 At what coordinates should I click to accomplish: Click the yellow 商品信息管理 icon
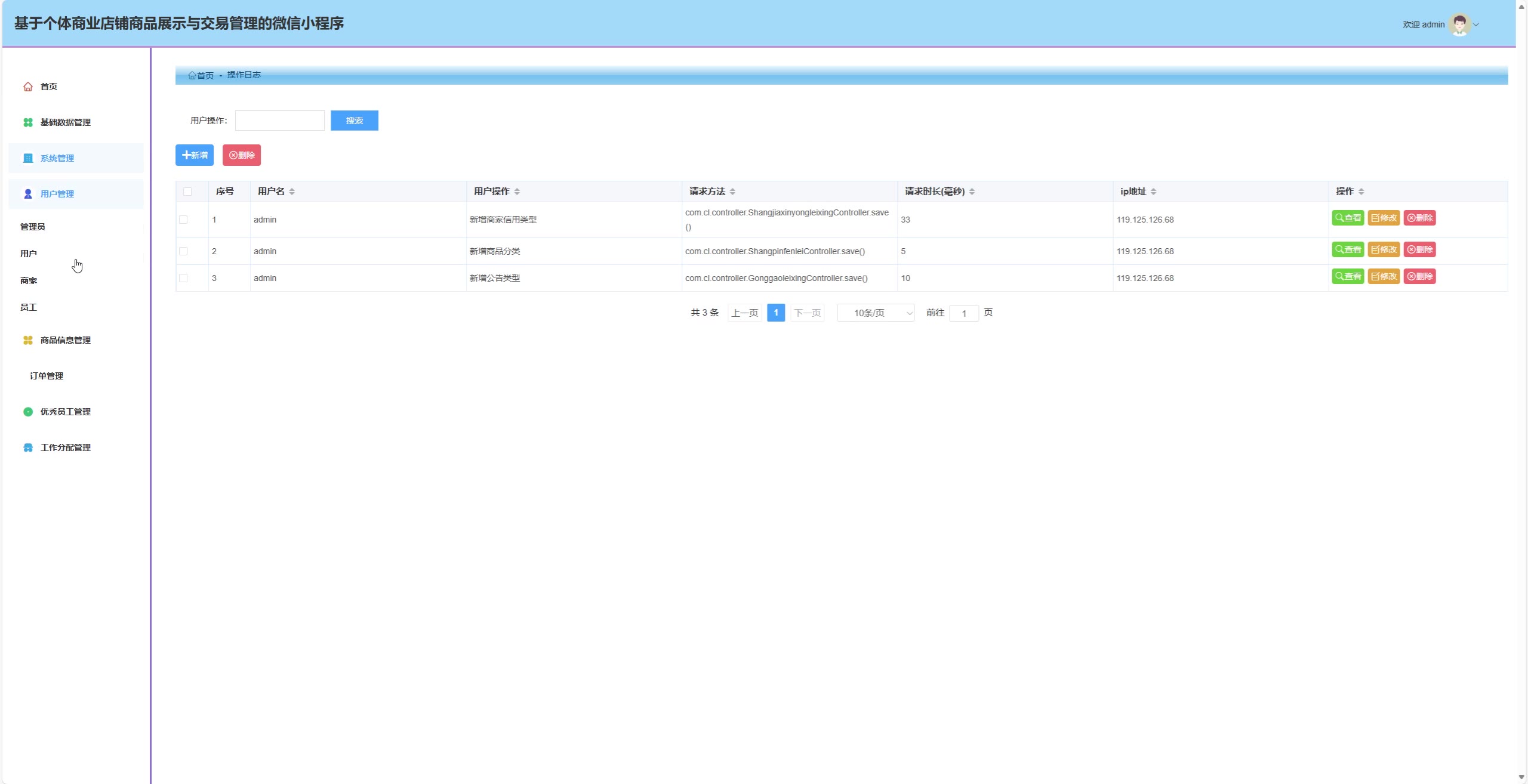point(28,340)
